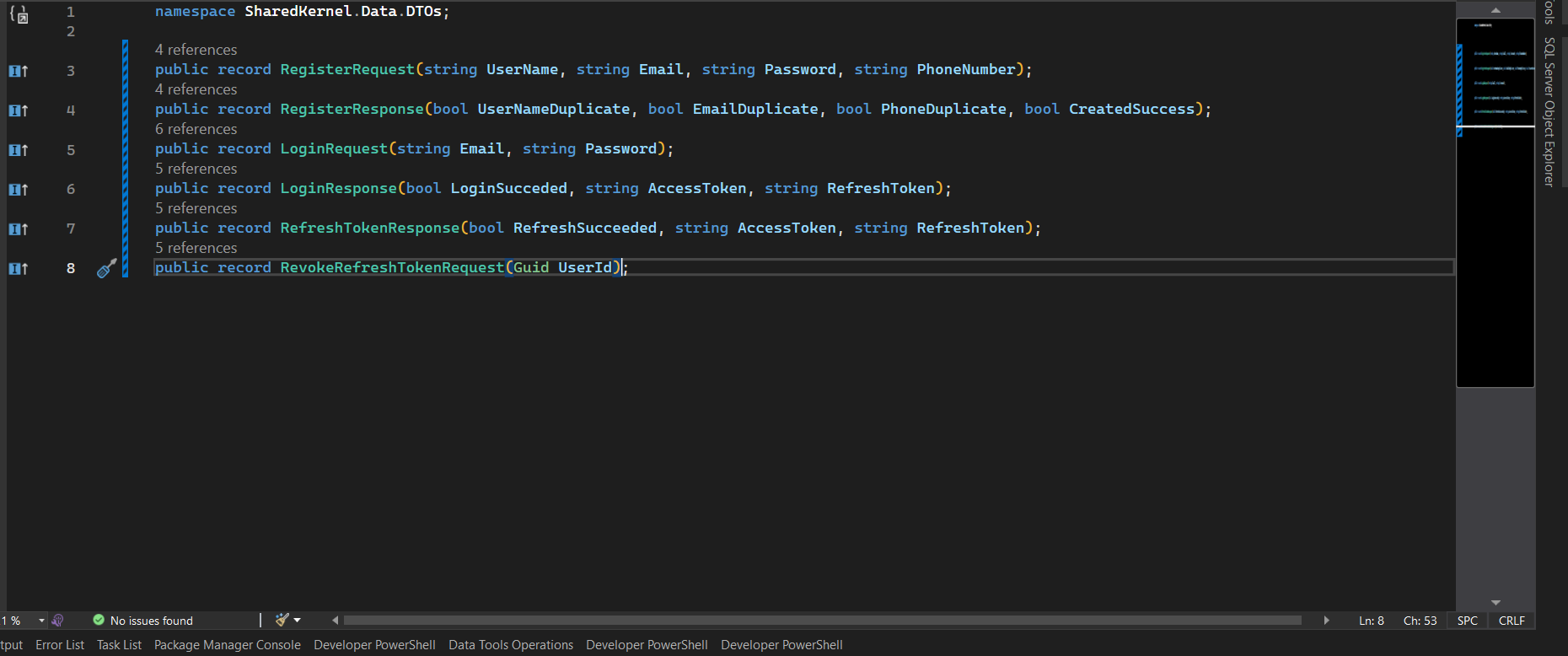Open Developer PowerShell tab beside Package Manager Console
1568x656 pixels.
[374, 645]
